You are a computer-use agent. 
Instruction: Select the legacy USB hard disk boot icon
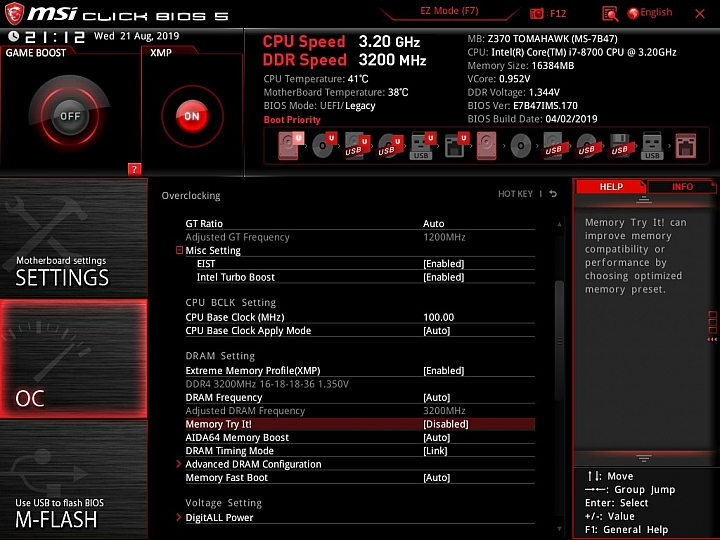(553, 146)
